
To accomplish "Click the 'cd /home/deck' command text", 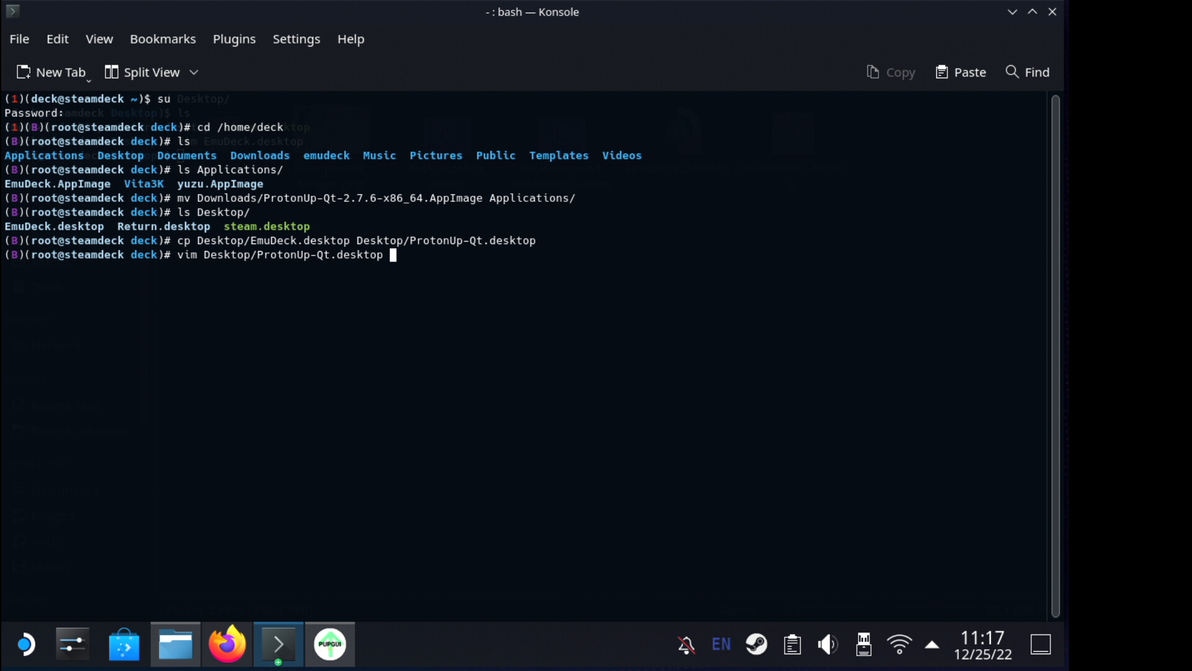I will [240, 127].
